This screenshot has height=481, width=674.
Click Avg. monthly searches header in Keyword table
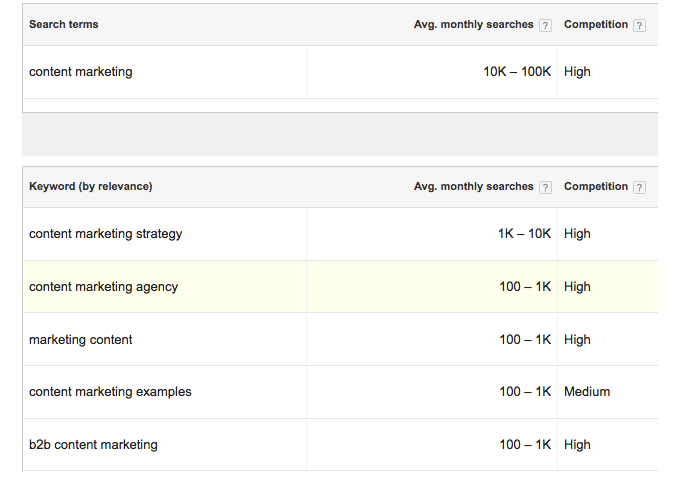click(x=474, y=186)
